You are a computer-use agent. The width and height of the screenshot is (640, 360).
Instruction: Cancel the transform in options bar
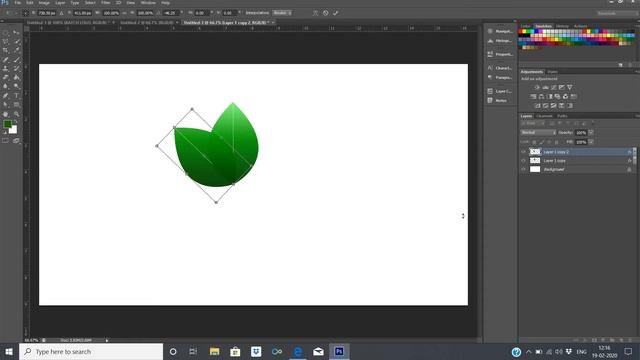point(326,13)
